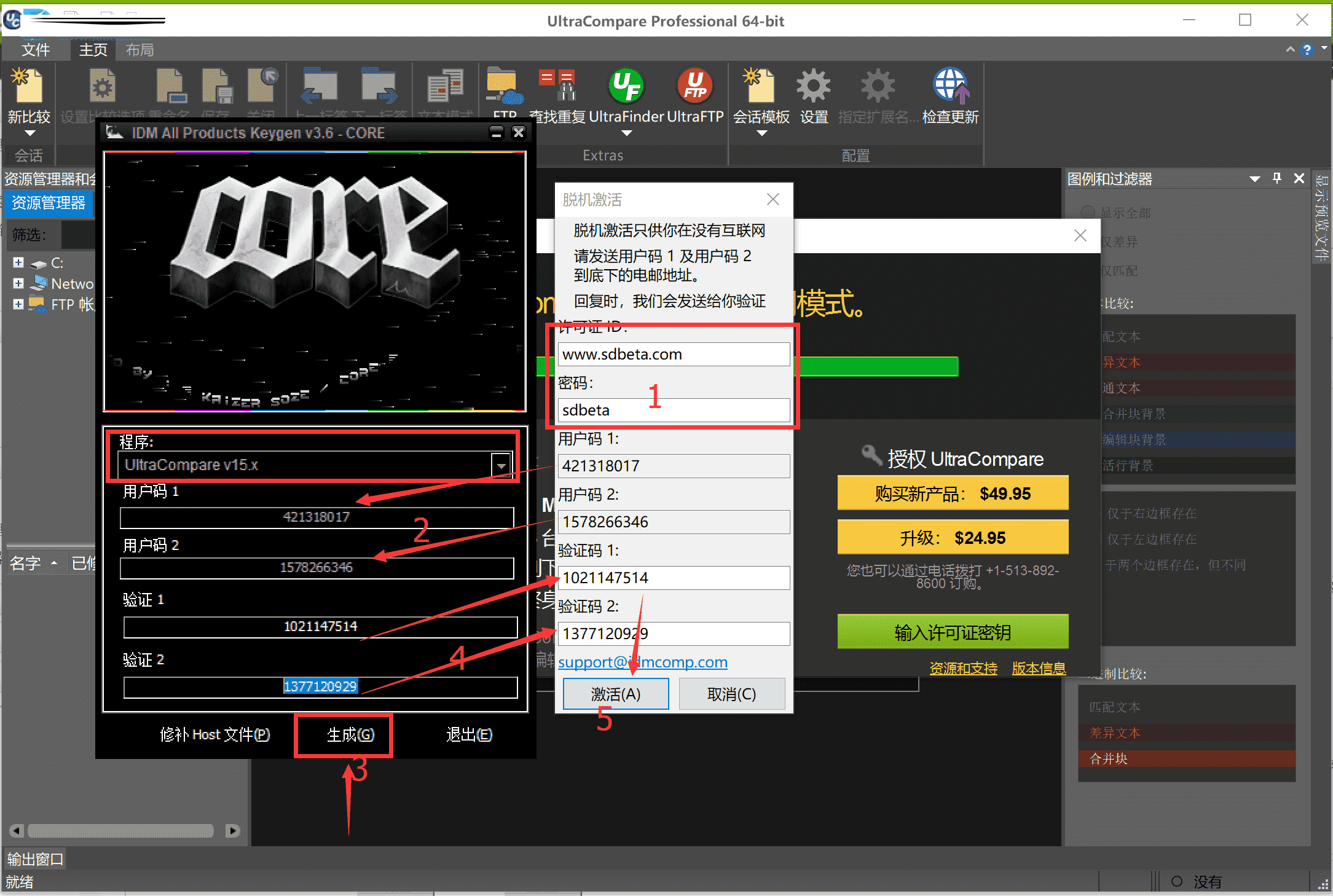
Task: Open the File (文件) menu
Action: click(36, 50)
